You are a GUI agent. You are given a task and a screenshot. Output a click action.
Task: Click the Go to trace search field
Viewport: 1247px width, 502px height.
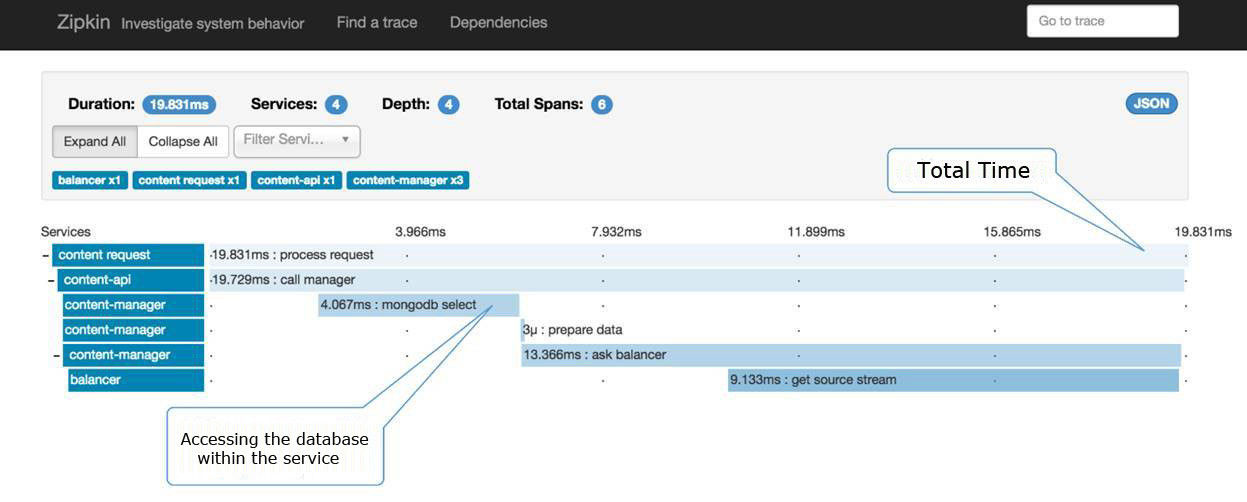(1102, 21)
